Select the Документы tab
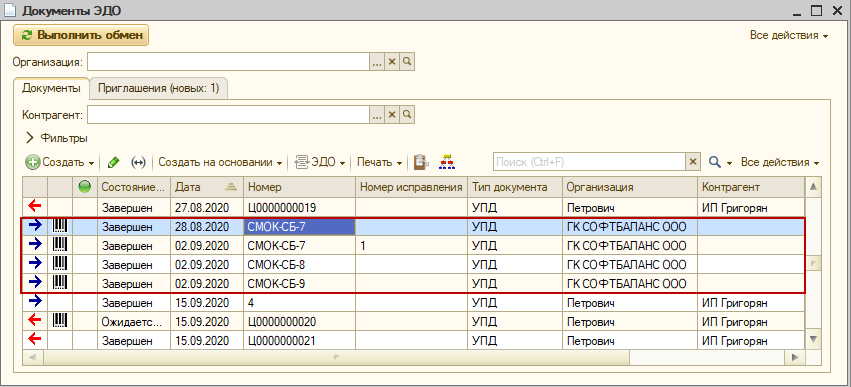Image resolution: width=851 pixels, height=387 pixels. [x=52, y=88]
